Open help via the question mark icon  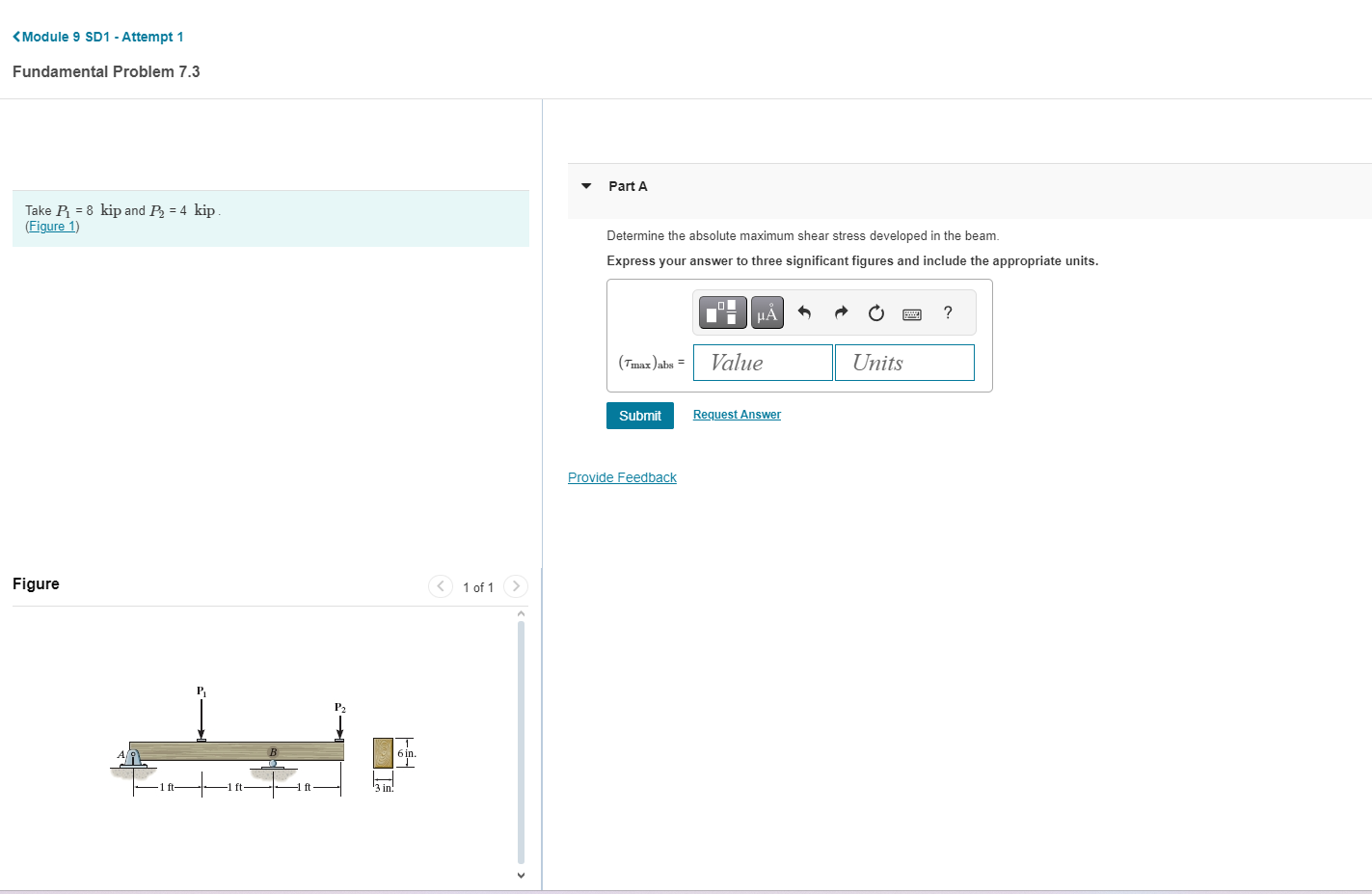pyautogui.click(x=947, y=312)
